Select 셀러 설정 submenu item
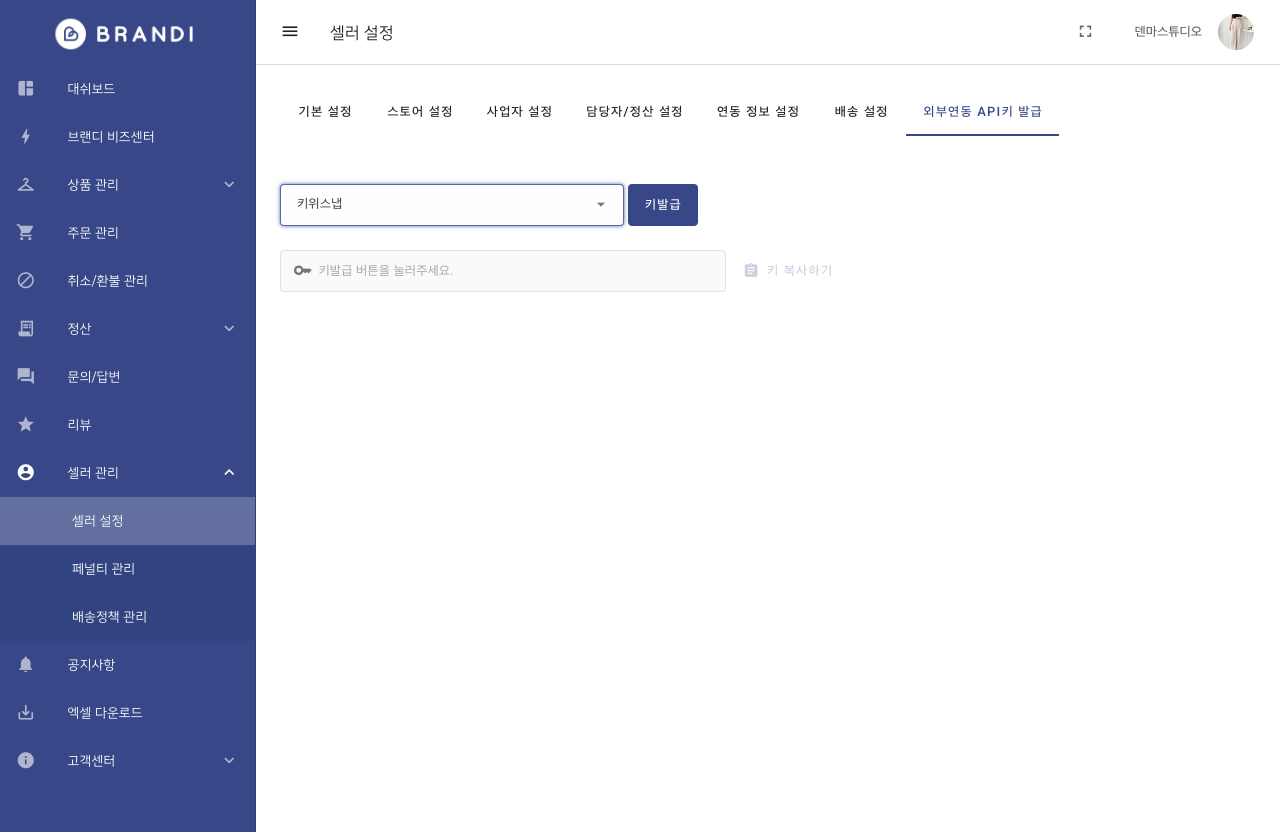The height and width of the screenshot is (832, 1280). (x=127, y=521)
